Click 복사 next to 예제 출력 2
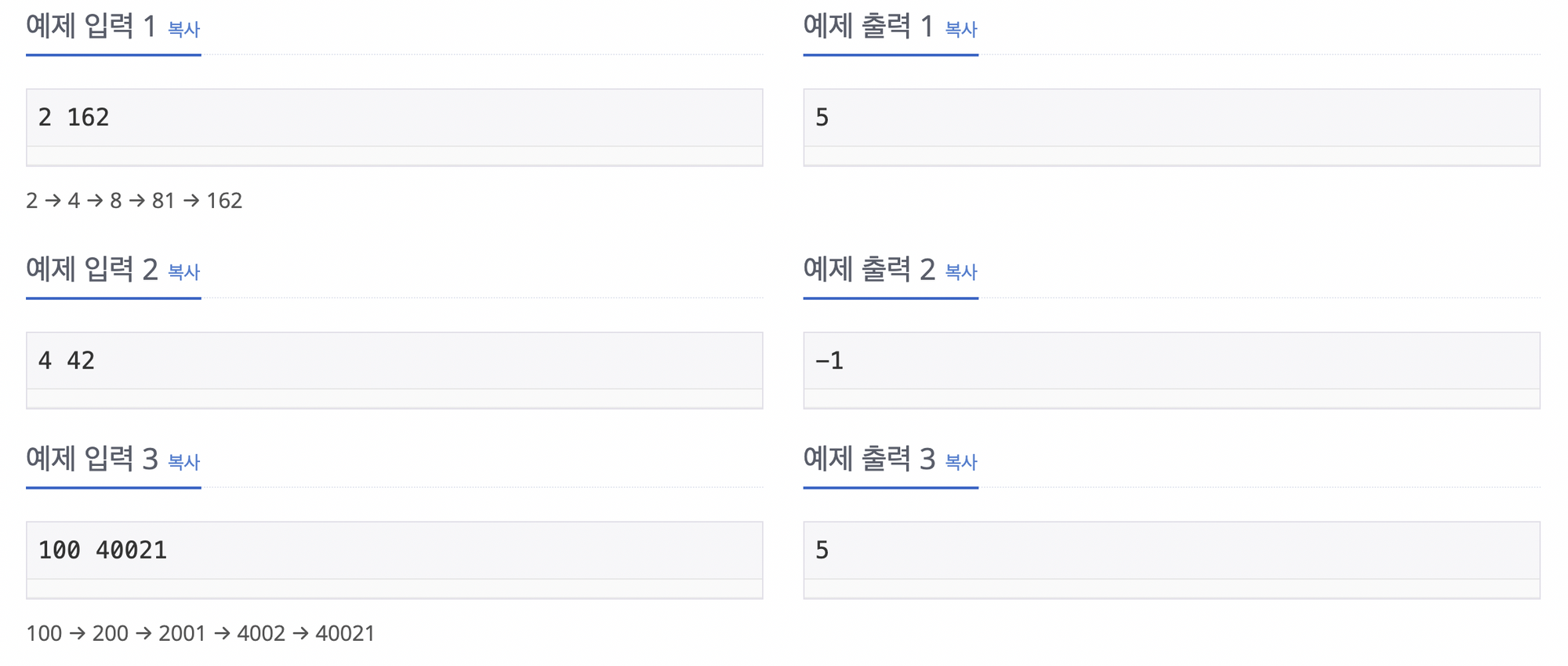Viewport: 1568px width, 666px height. 960,272
